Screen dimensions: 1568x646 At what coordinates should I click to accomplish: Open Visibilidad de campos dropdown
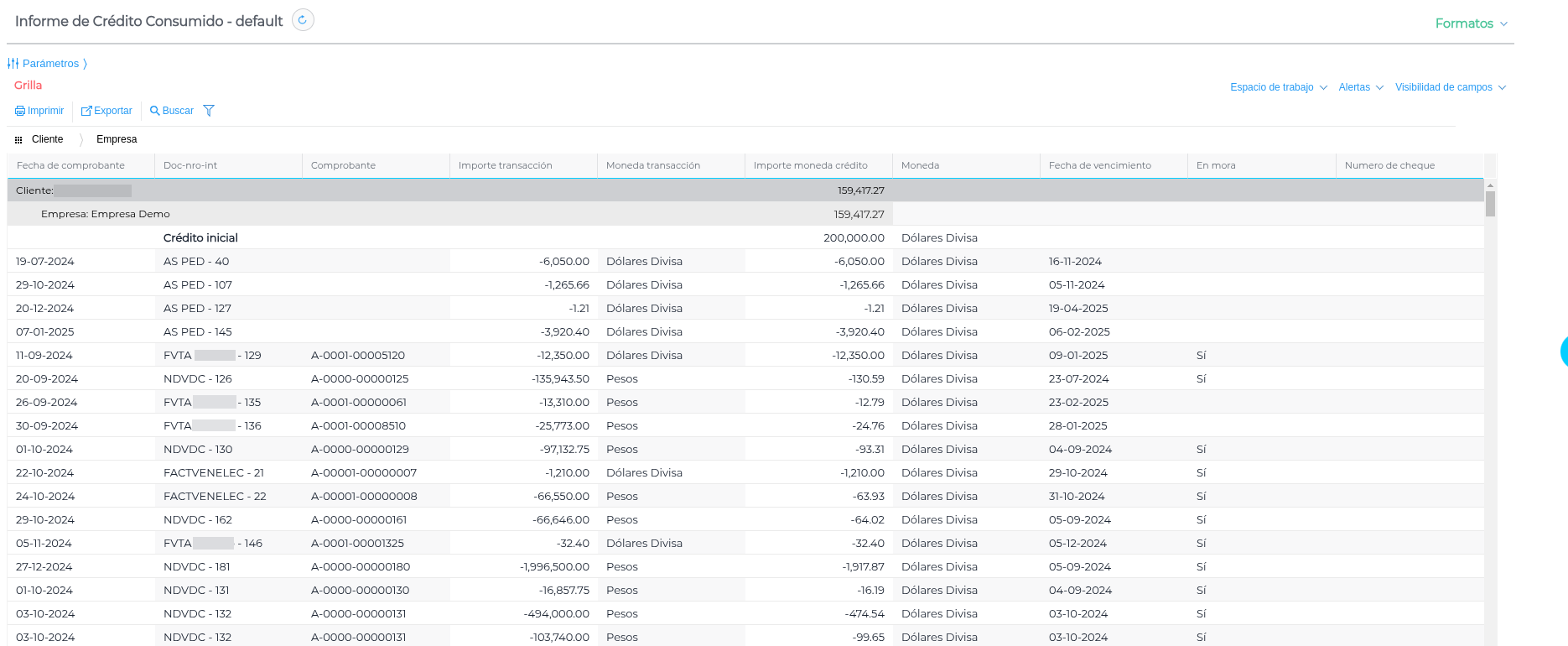pyautogui.click(x=1450, y=87)
